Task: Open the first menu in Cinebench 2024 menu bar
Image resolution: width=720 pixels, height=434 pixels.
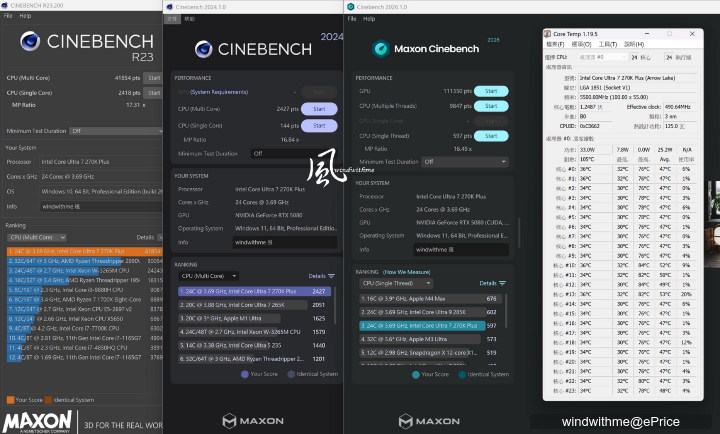Action: coord(172,19)
